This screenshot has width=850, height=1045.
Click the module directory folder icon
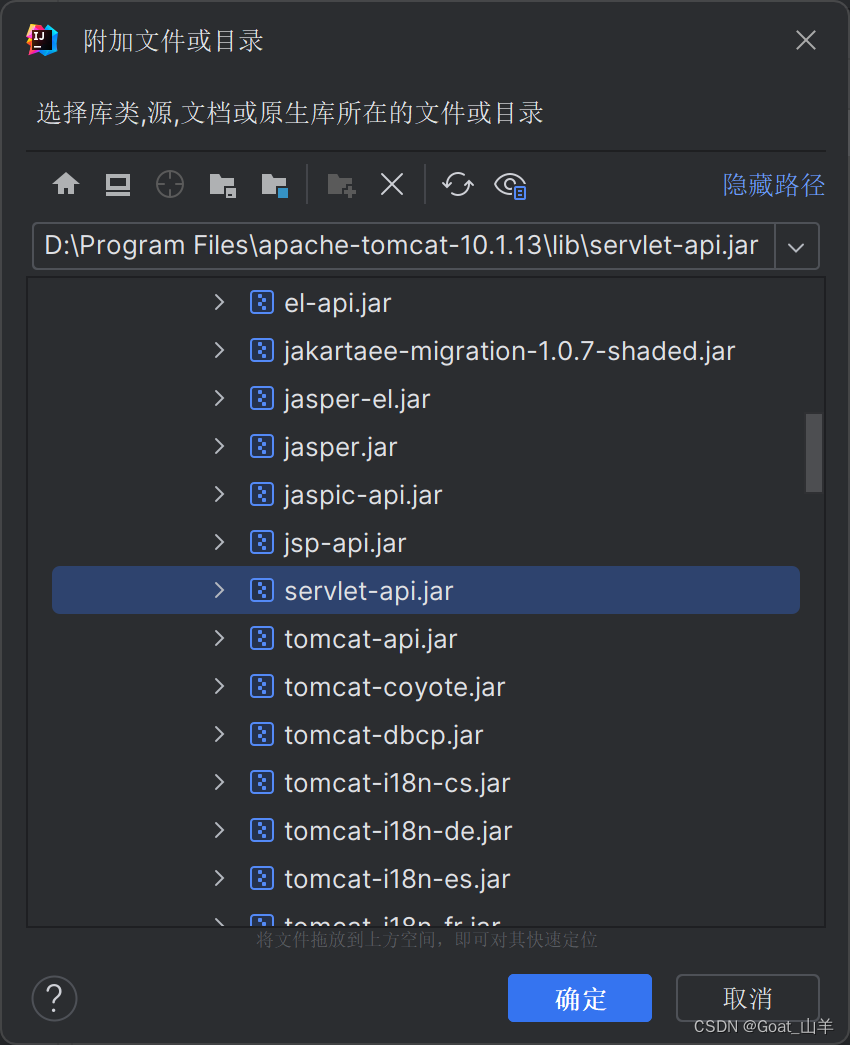(x=274, y=185)
